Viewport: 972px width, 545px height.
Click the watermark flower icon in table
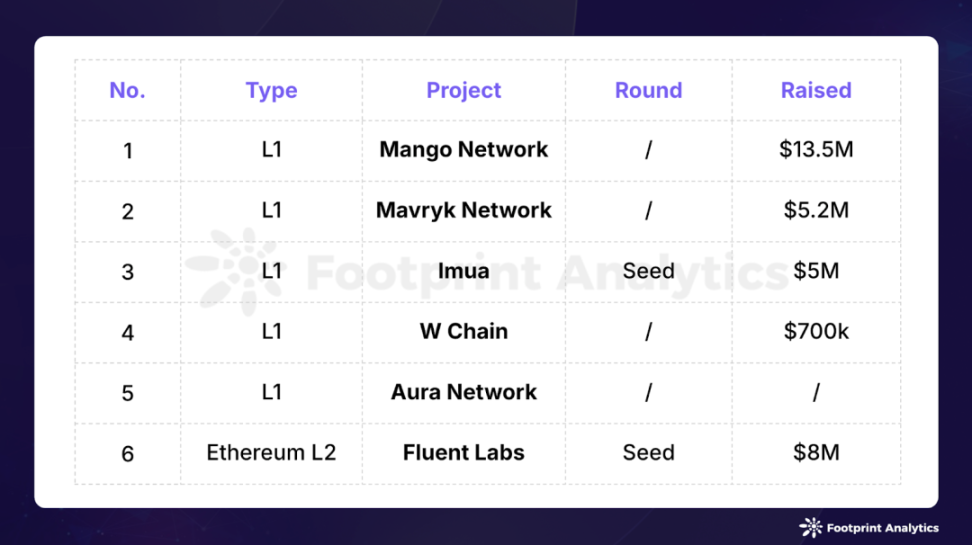point(234,272)
